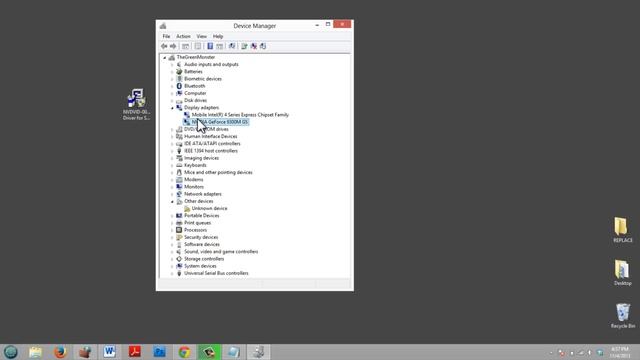
Task: Open the Action menu
Action: point(183,36)
